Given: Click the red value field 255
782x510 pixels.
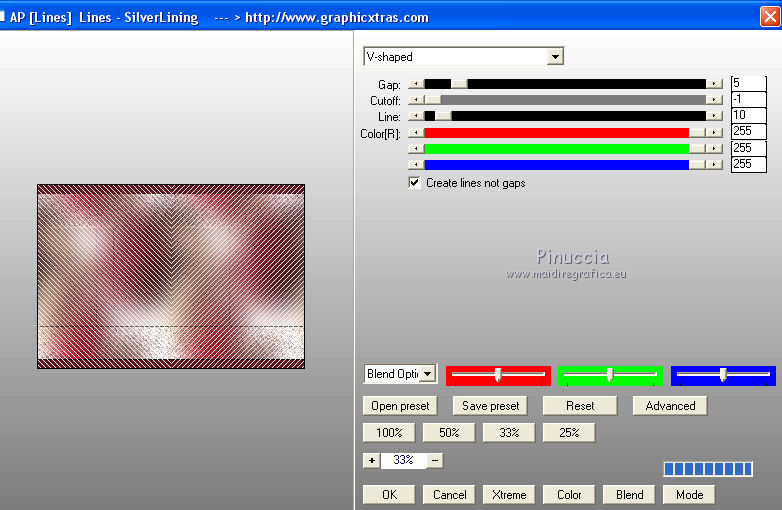Looking at the screenshot, I should (x=748, y=132).
